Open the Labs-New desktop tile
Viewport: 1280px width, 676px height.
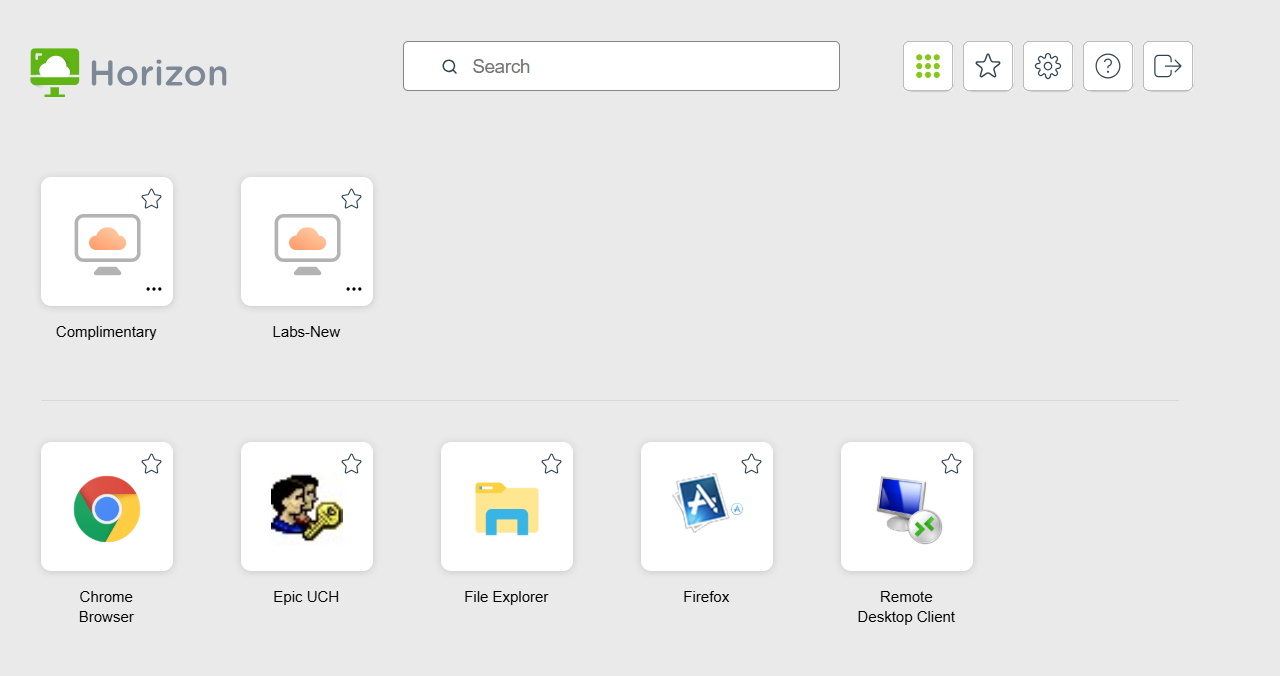(x=307, y=242)
